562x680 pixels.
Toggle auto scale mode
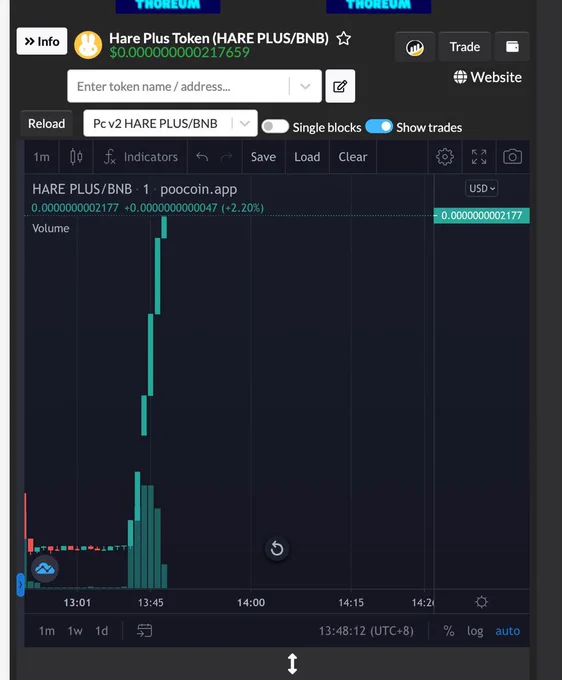(x=507, y=631)
